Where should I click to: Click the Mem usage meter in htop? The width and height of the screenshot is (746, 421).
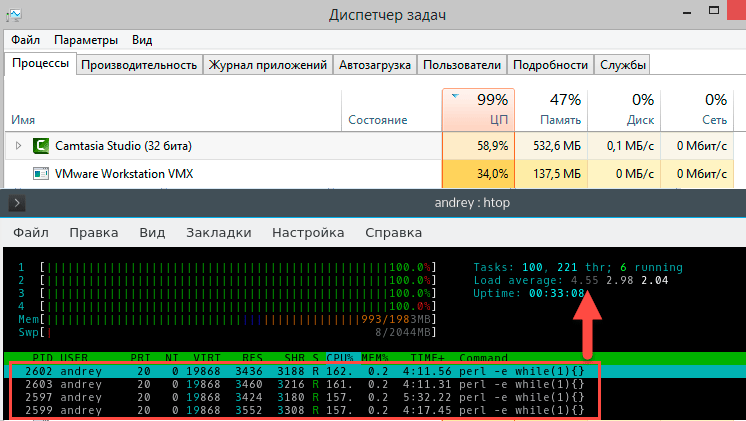click(x=227, y=319)
